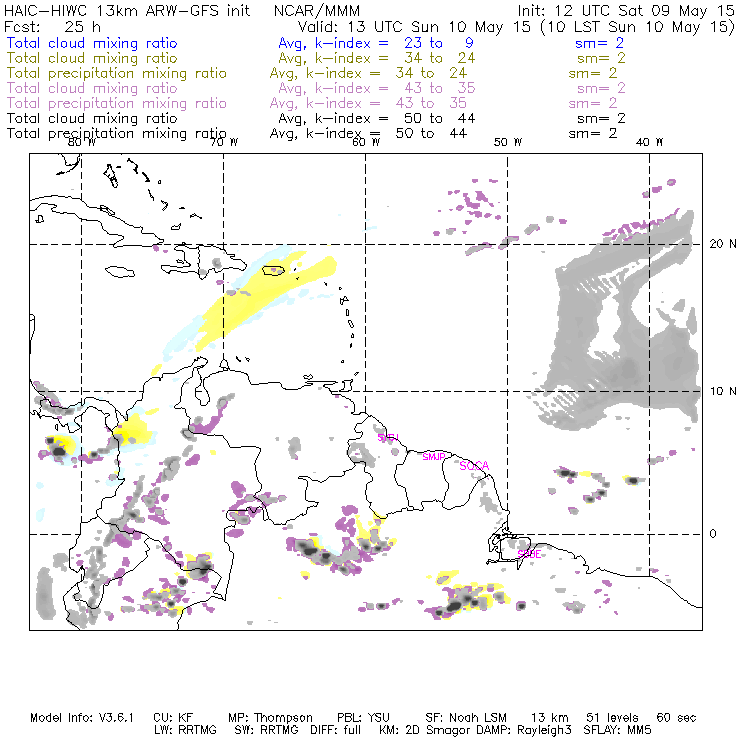
Task: Click the "13 km" resolution in footer
Action: 550,718
